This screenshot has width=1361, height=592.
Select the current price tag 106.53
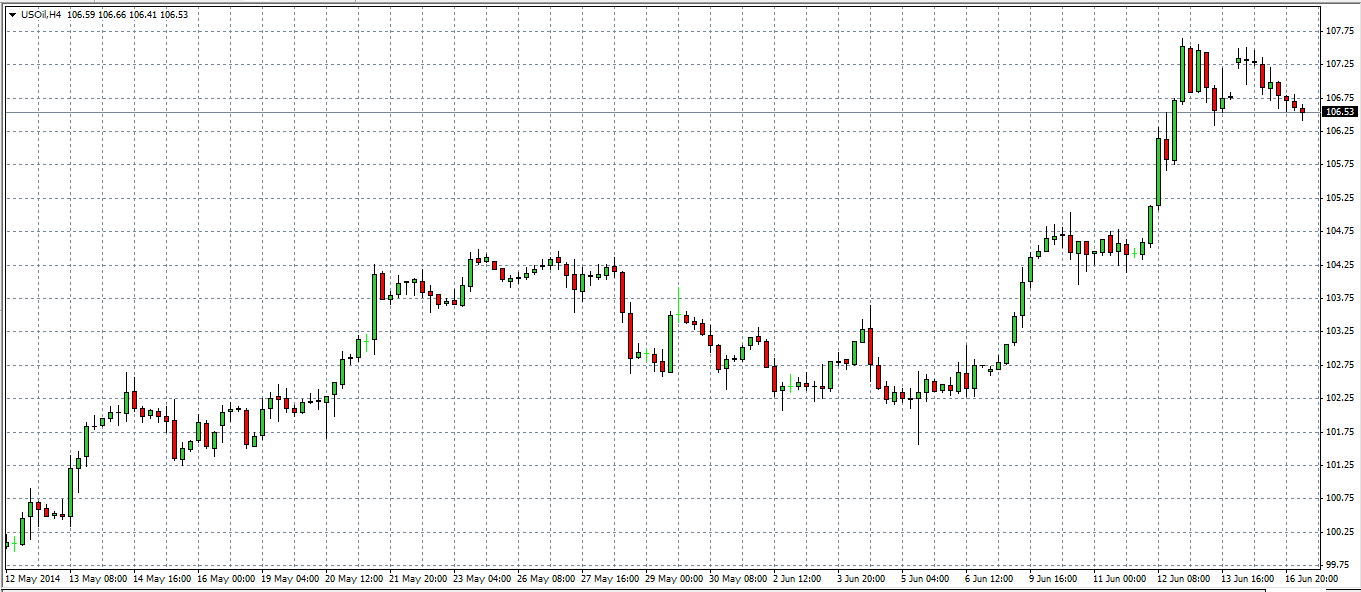(1340, 112)
